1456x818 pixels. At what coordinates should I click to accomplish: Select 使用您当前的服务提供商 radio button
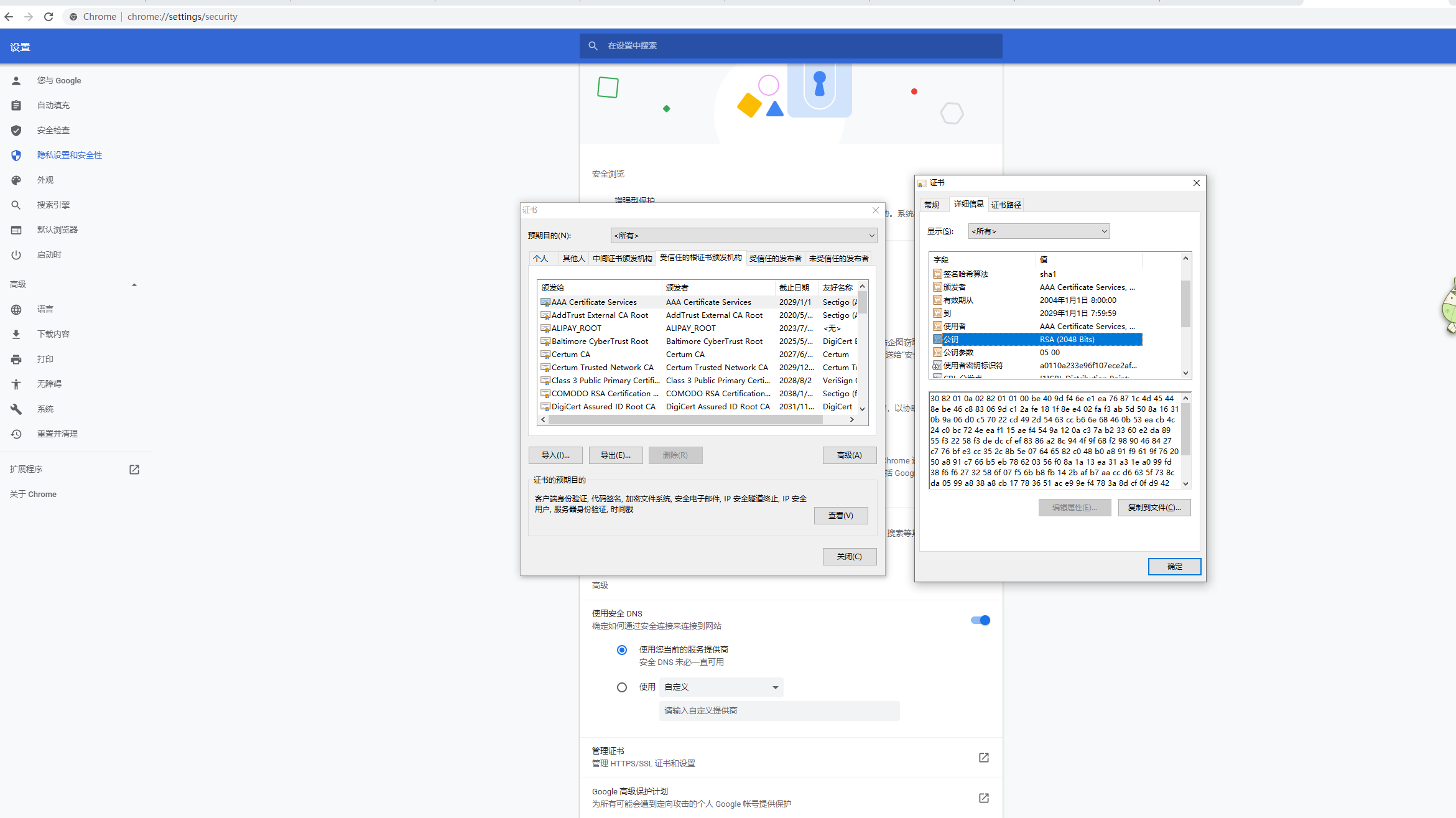click(x=621, y=650)
